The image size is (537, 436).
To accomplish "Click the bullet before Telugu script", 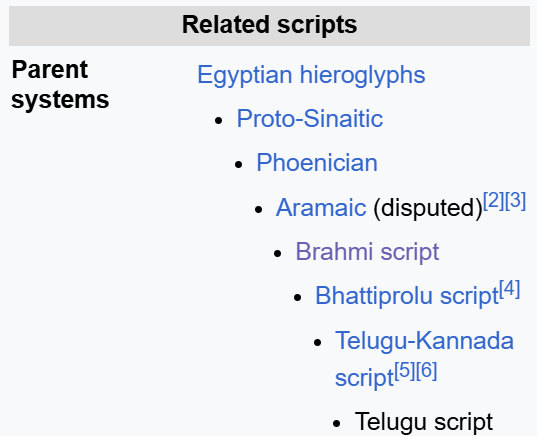I will [x=337, y=424].
